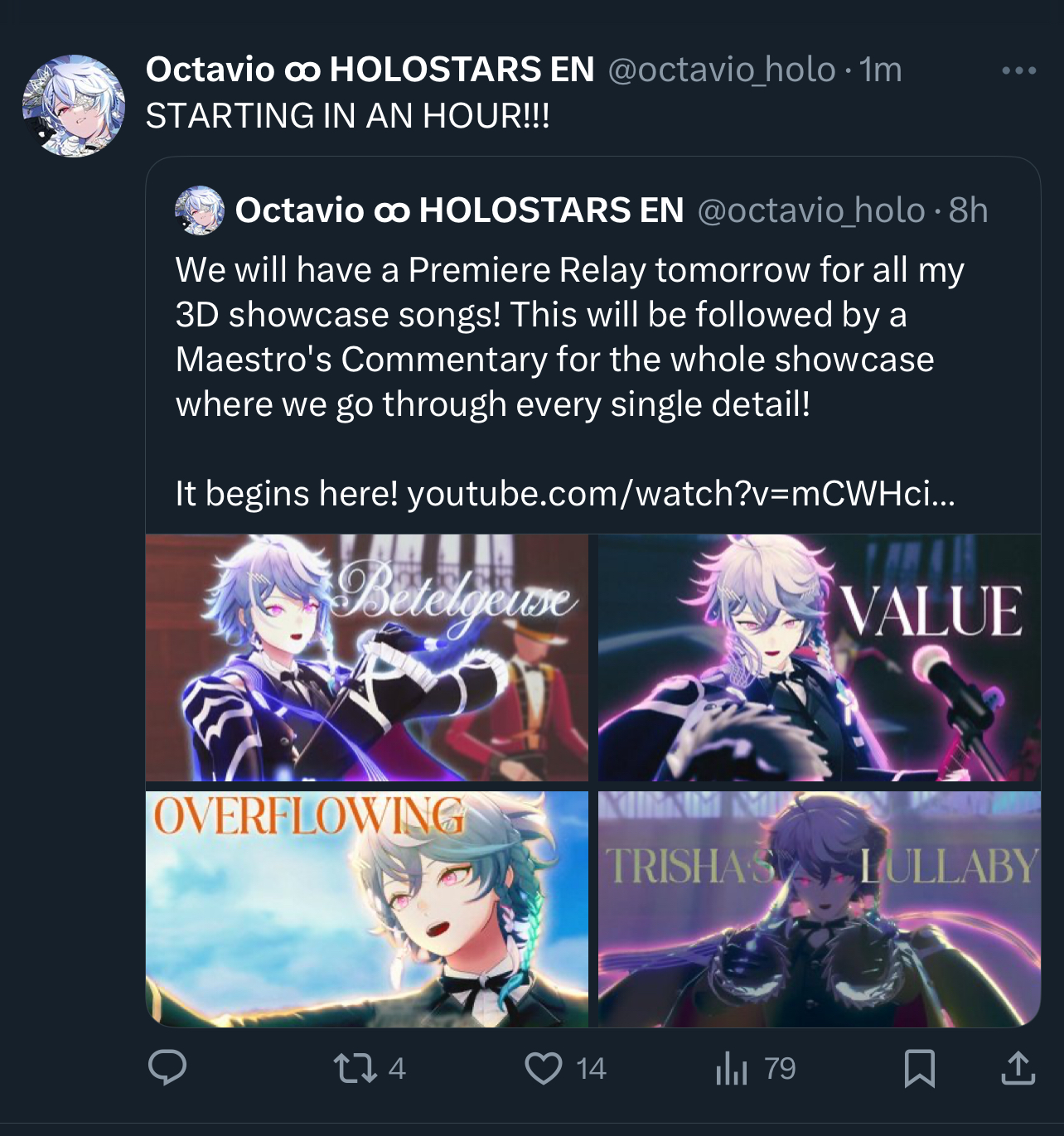Click the reply speech bubble icon

pyautogui.click(x=167, y=1068)
